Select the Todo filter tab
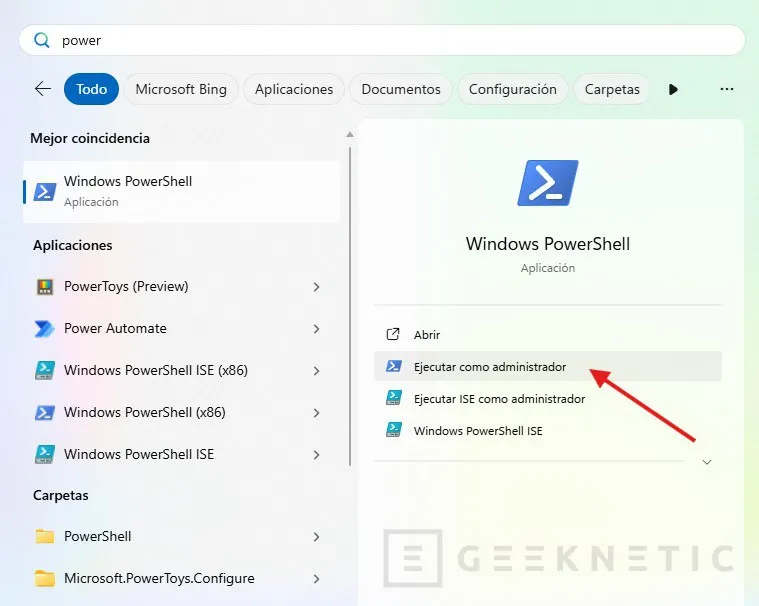 coord(91,89)
